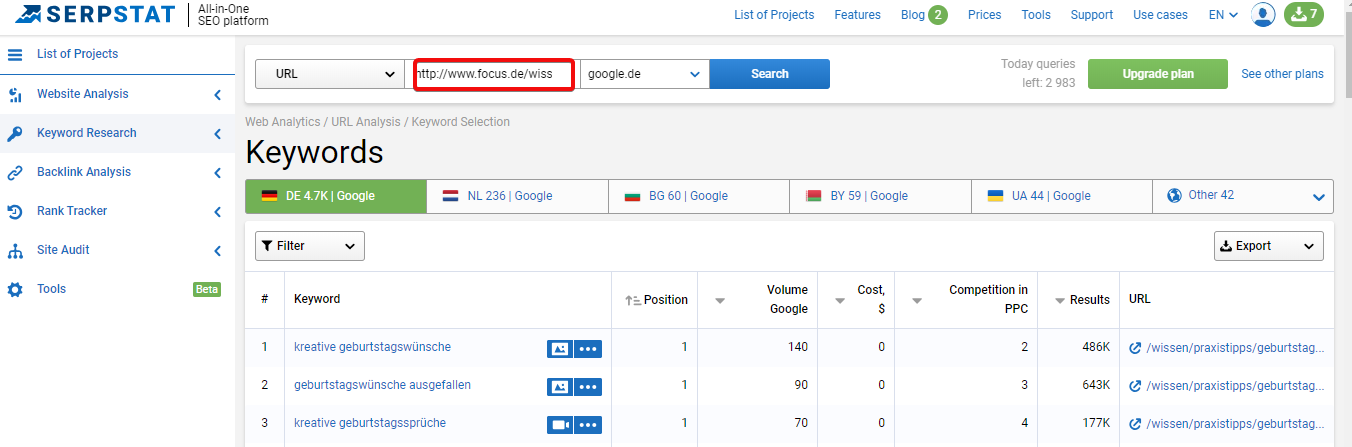
Task: Select the UA 44 Google tab
Action: [1062, 196]
